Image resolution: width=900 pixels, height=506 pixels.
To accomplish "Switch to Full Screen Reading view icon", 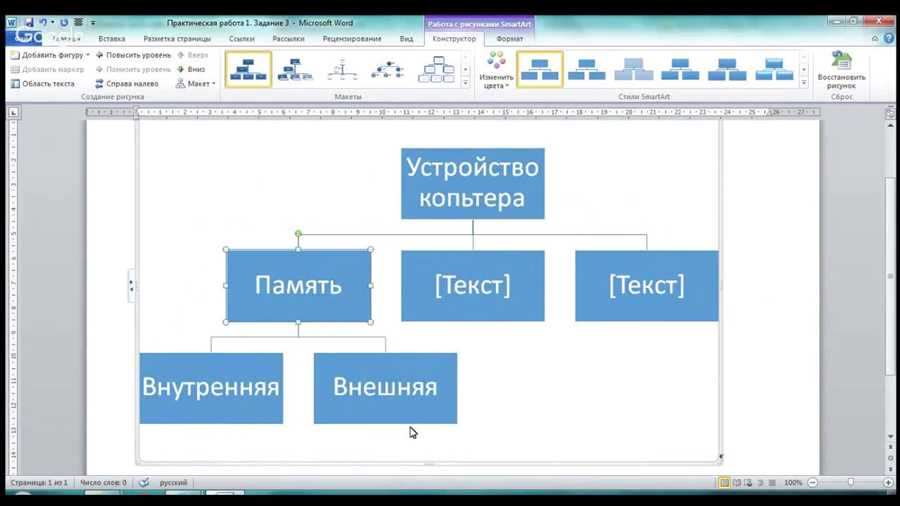I will tap(736, 482).
